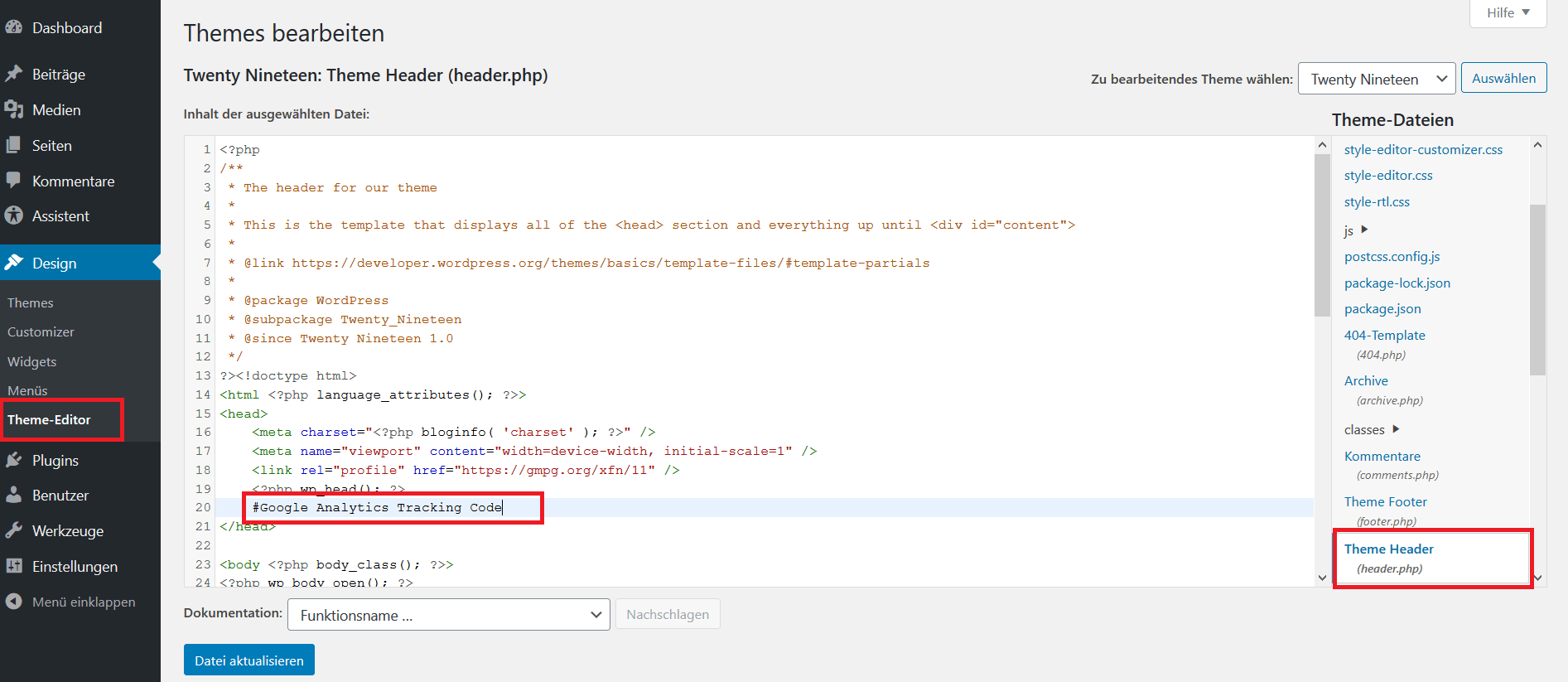This screenshot has height=682, width=1568.
Task: Open package-lock.json file
Action: pyautogui.click(x=1397, y=283)
